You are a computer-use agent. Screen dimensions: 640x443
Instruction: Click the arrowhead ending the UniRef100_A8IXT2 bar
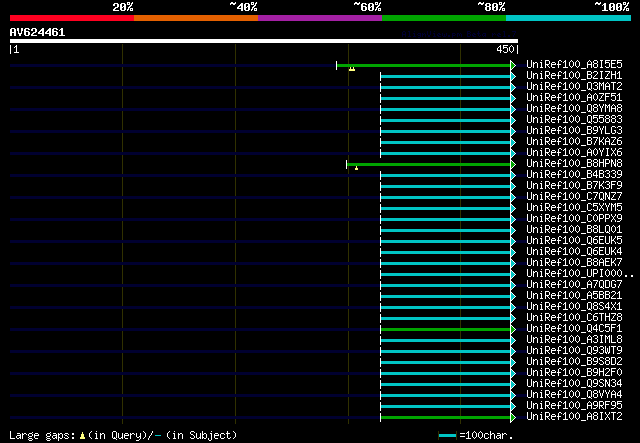point(513,418)
